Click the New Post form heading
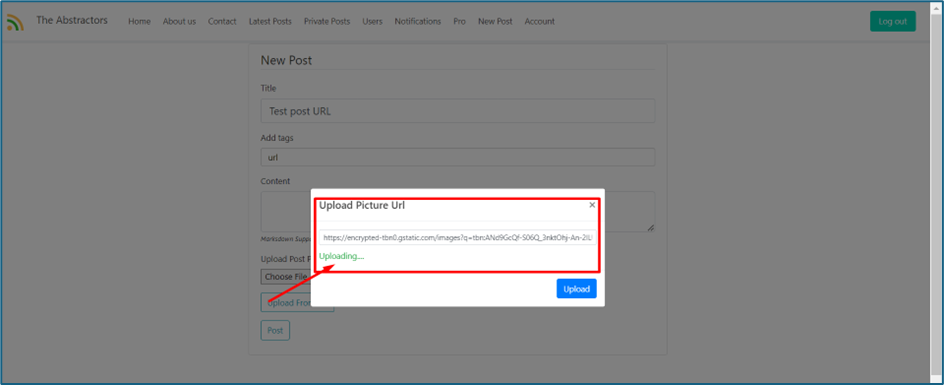The height and width of the screenshot is (385, 944). (x=286, y=60)
